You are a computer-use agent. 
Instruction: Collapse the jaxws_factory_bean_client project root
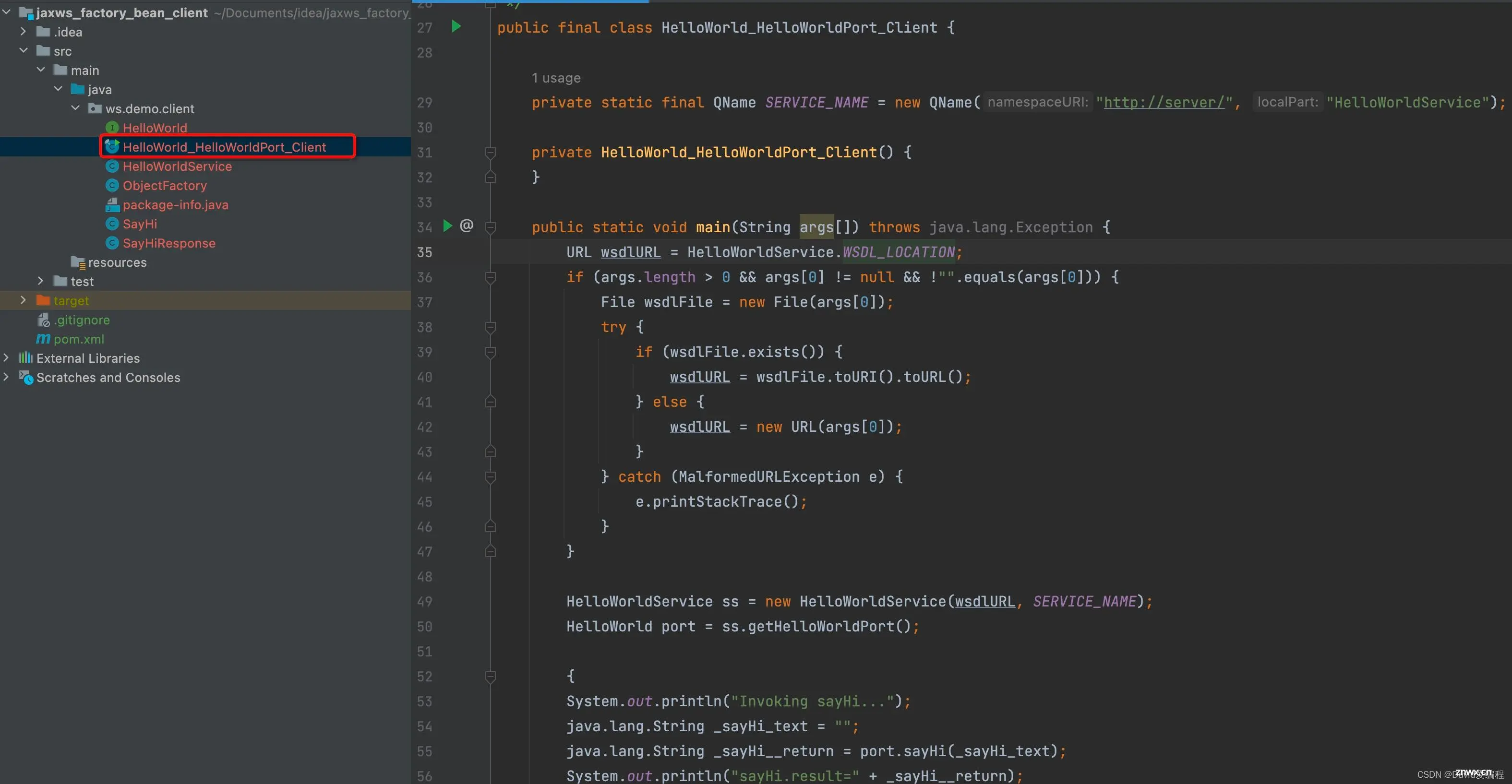(6, 12)
